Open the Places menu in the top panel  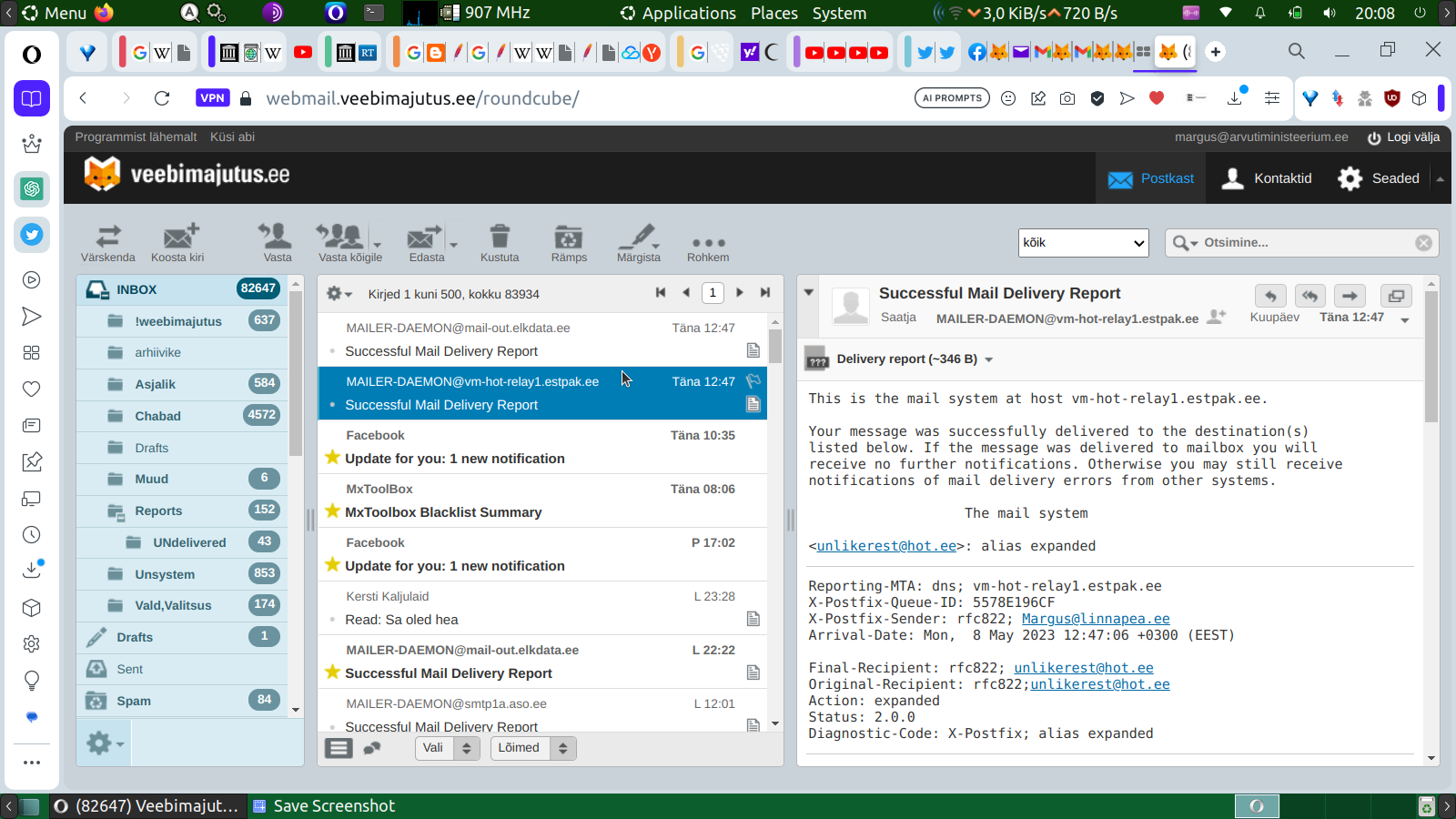click(x=774, y=13)
